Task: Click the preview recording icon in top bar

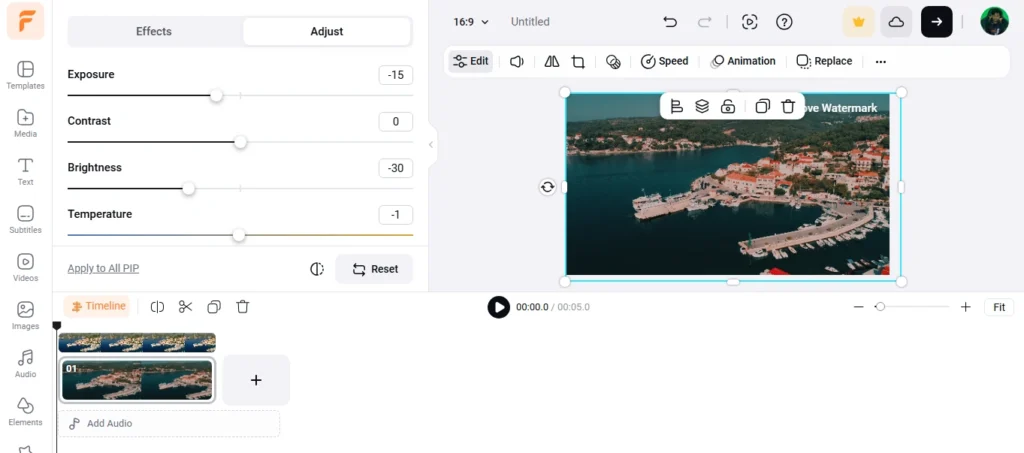Action: (750, 22)
